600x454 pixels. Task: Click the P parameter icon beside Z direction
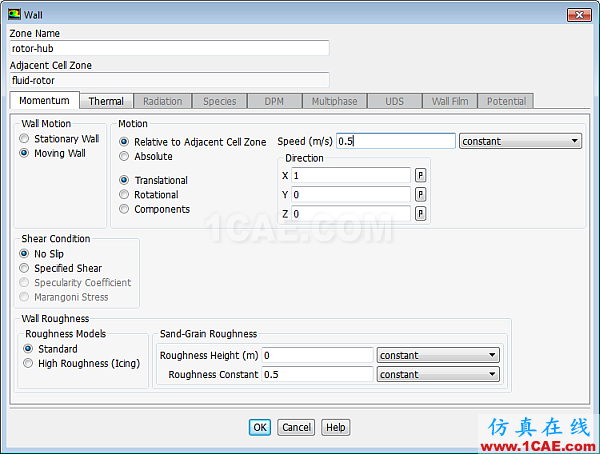(x=421, y=213)
